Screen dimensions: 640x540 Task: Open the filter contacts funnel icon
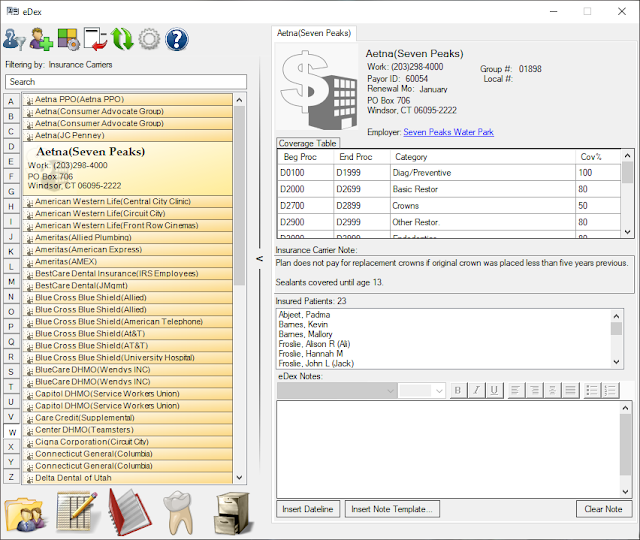pos(14,39)
